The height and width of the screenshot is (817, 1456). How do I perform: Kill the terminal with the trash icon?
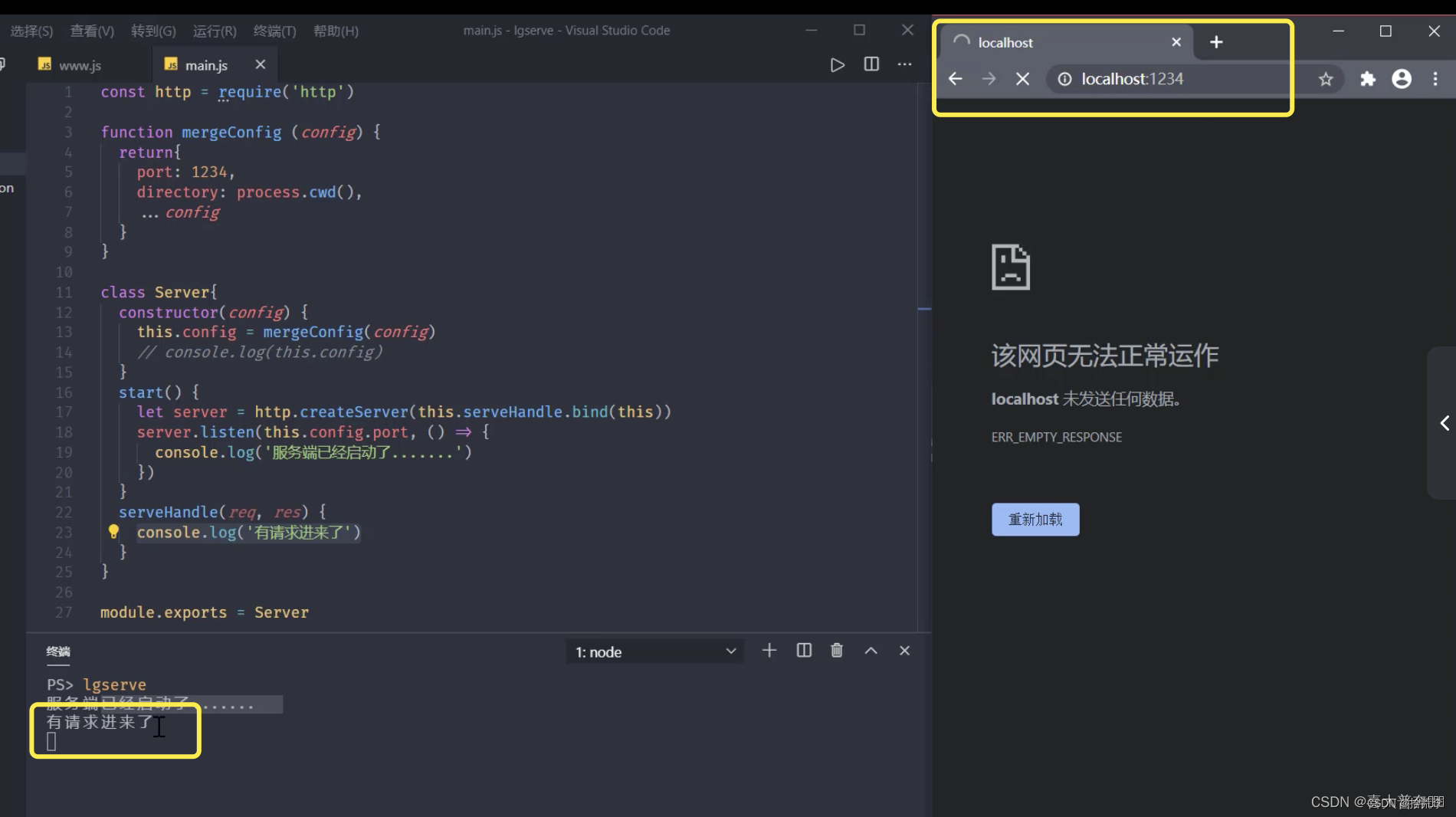837,650
